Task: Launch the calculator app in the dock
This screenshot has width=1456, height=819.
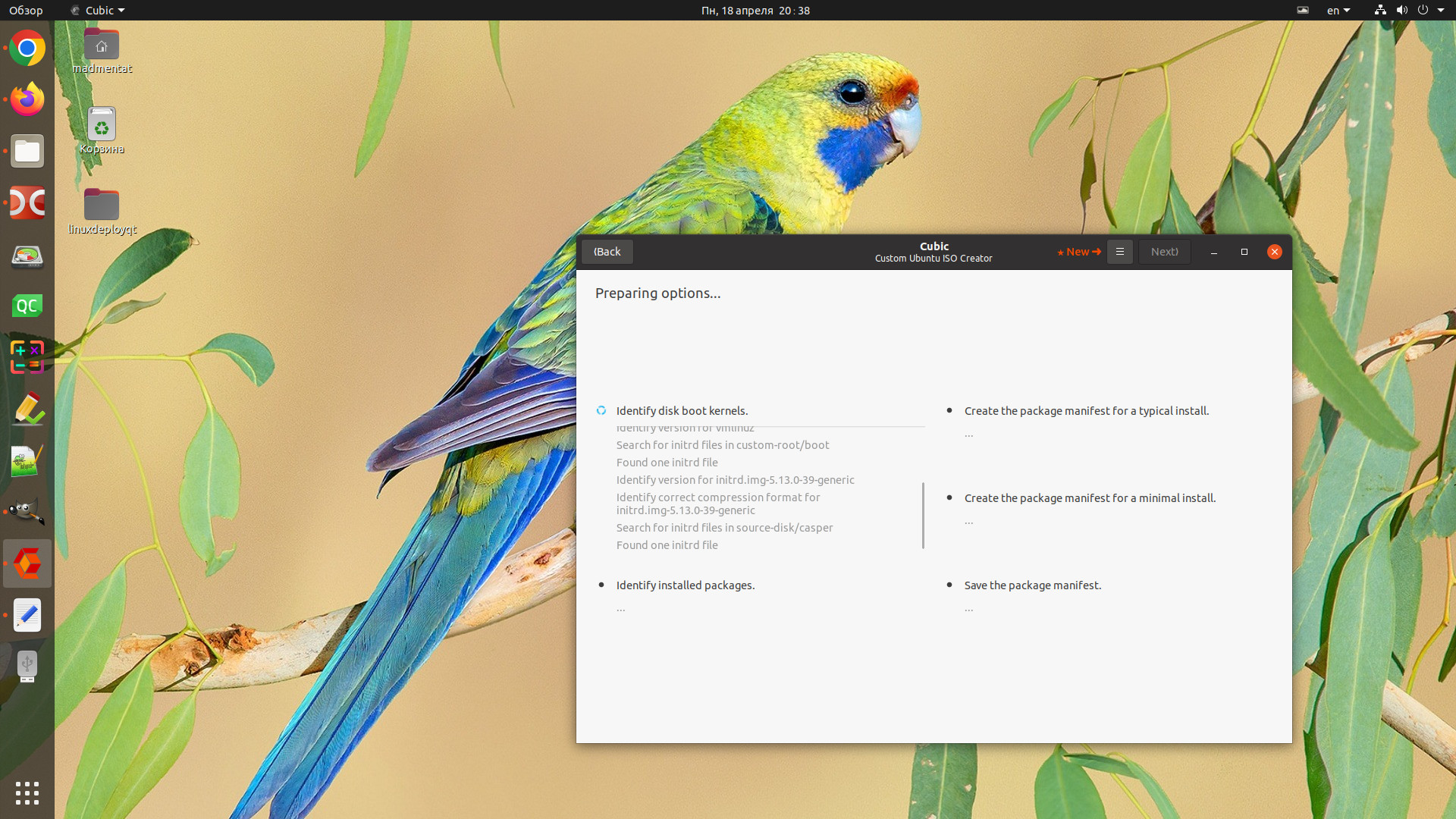Action: click(27, 357)
